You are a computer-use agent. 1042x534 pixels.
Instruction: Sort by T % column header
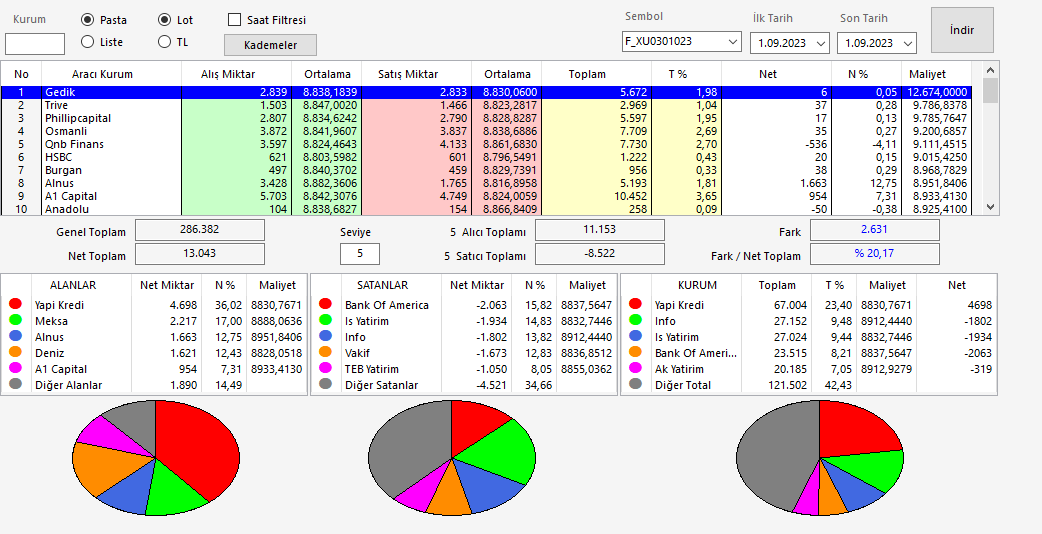(x=685, y=74)
